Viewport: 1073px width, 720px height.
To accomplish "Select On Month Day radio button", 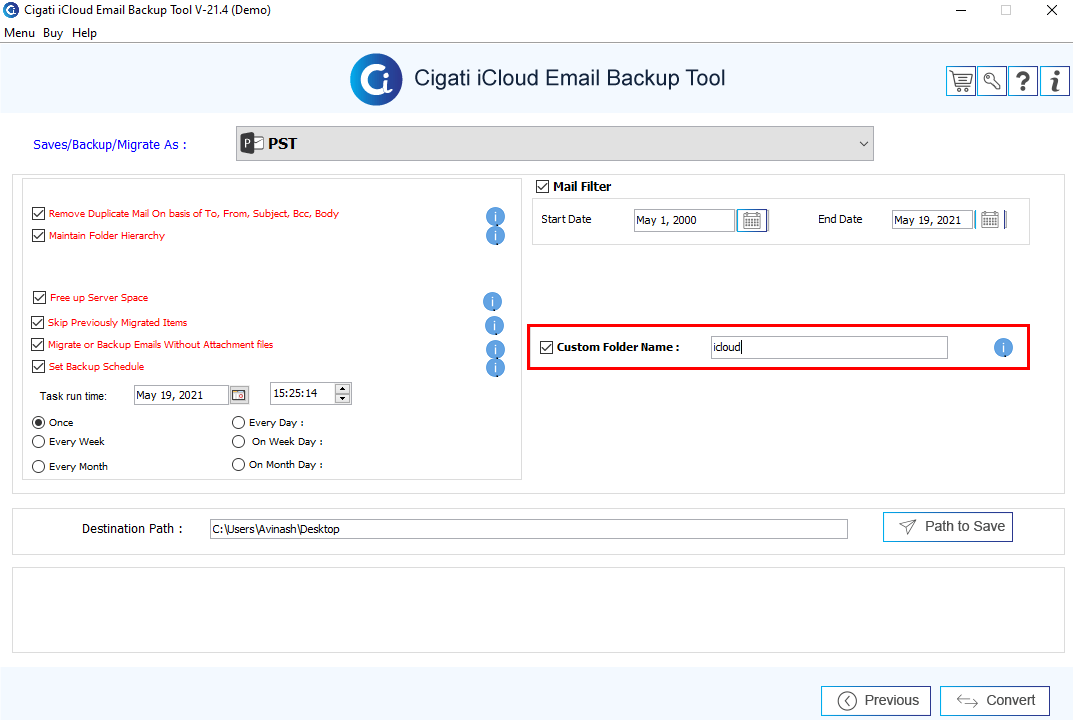I will click(x=238, y=464).
